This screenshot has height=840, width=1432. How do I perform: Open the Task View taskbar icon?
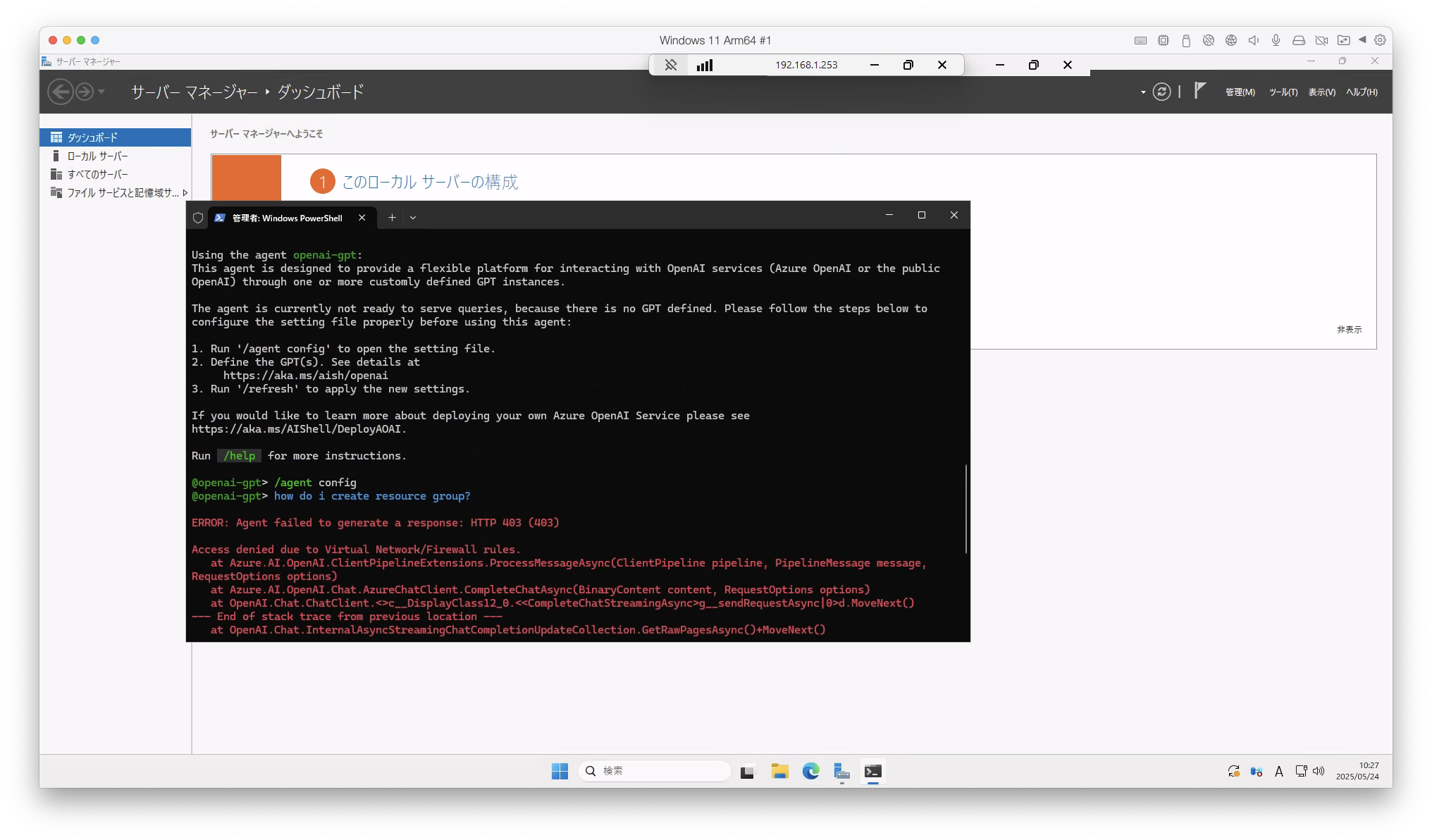pyautogui.click(x=747, y=771)
